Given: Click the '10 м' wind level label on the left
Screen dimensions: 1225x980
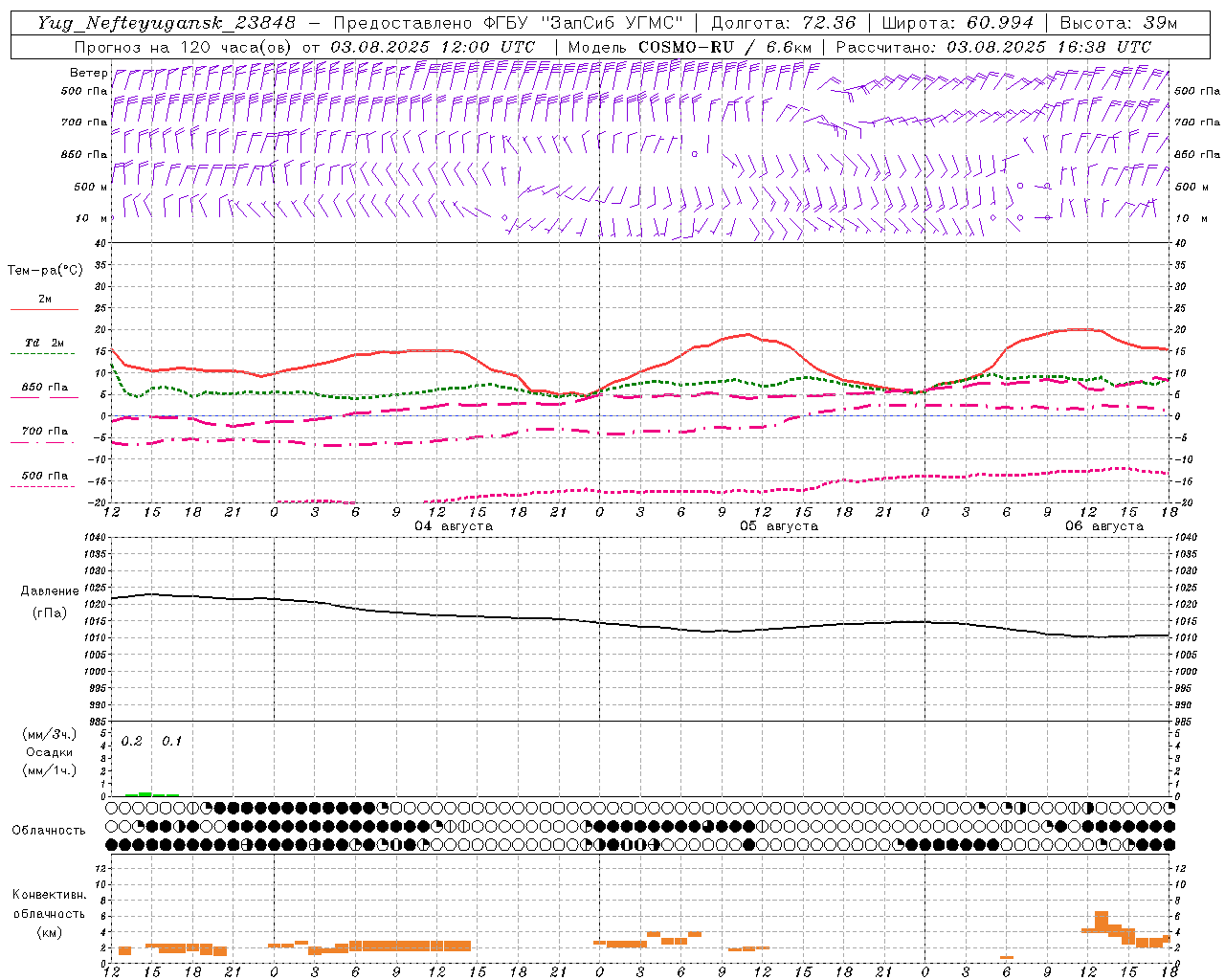Looking at the screenshot, I should [92, 218].
